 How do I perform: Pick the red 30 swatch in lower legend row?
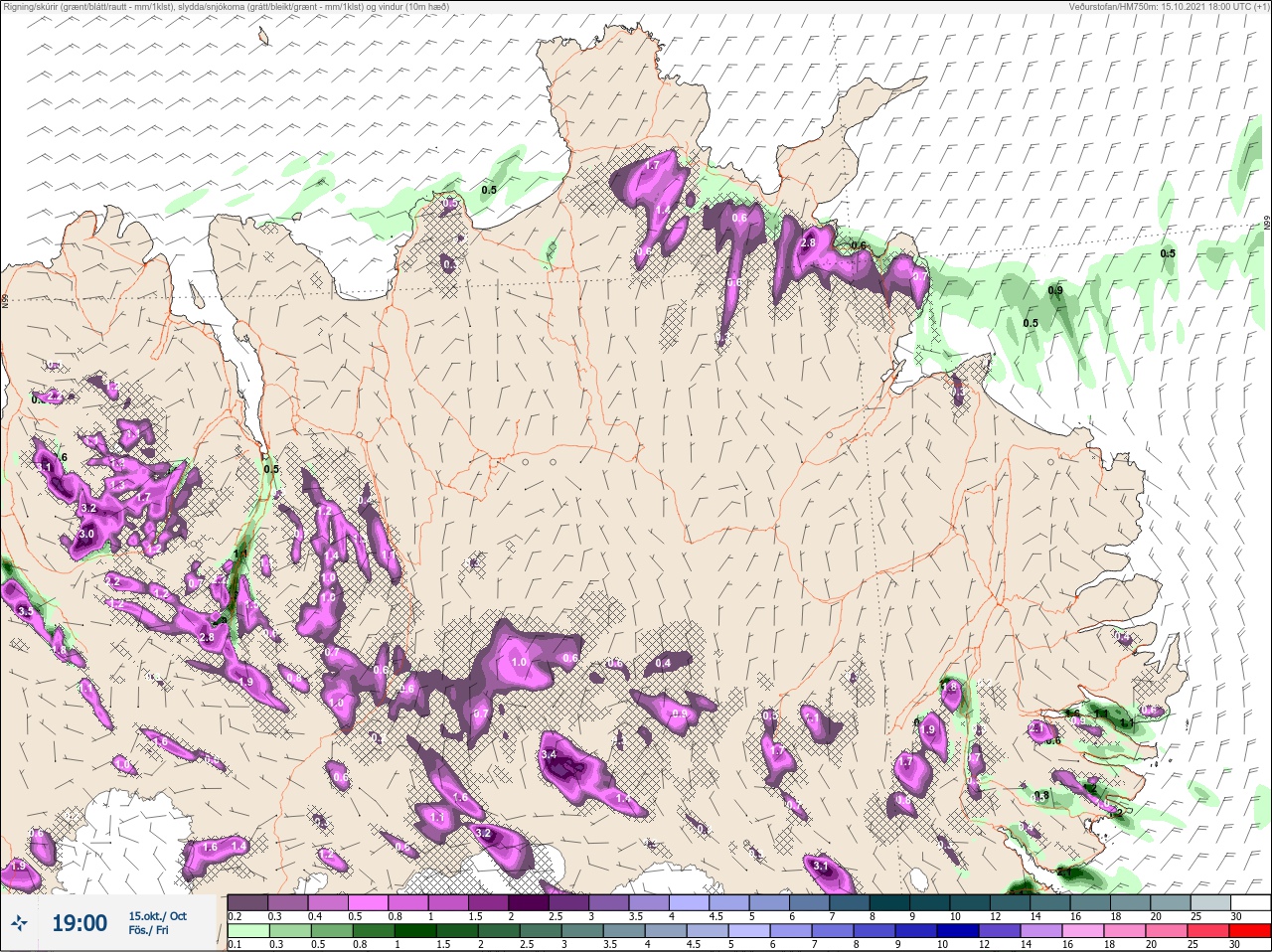pyautogui.click(x=1250, y=931)
